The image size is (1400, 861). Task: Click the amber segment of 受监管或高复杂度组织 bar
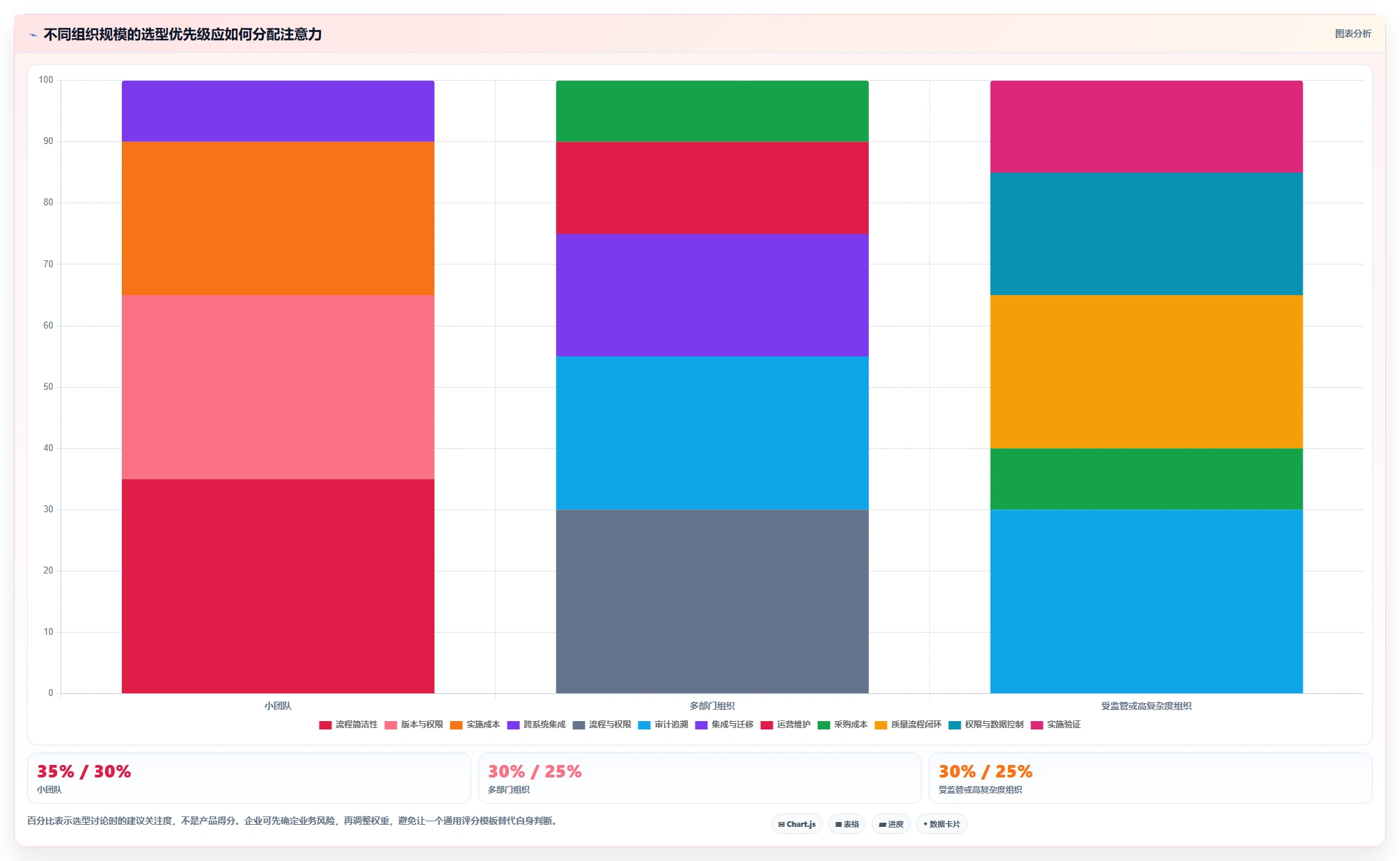click(1147, 372)
